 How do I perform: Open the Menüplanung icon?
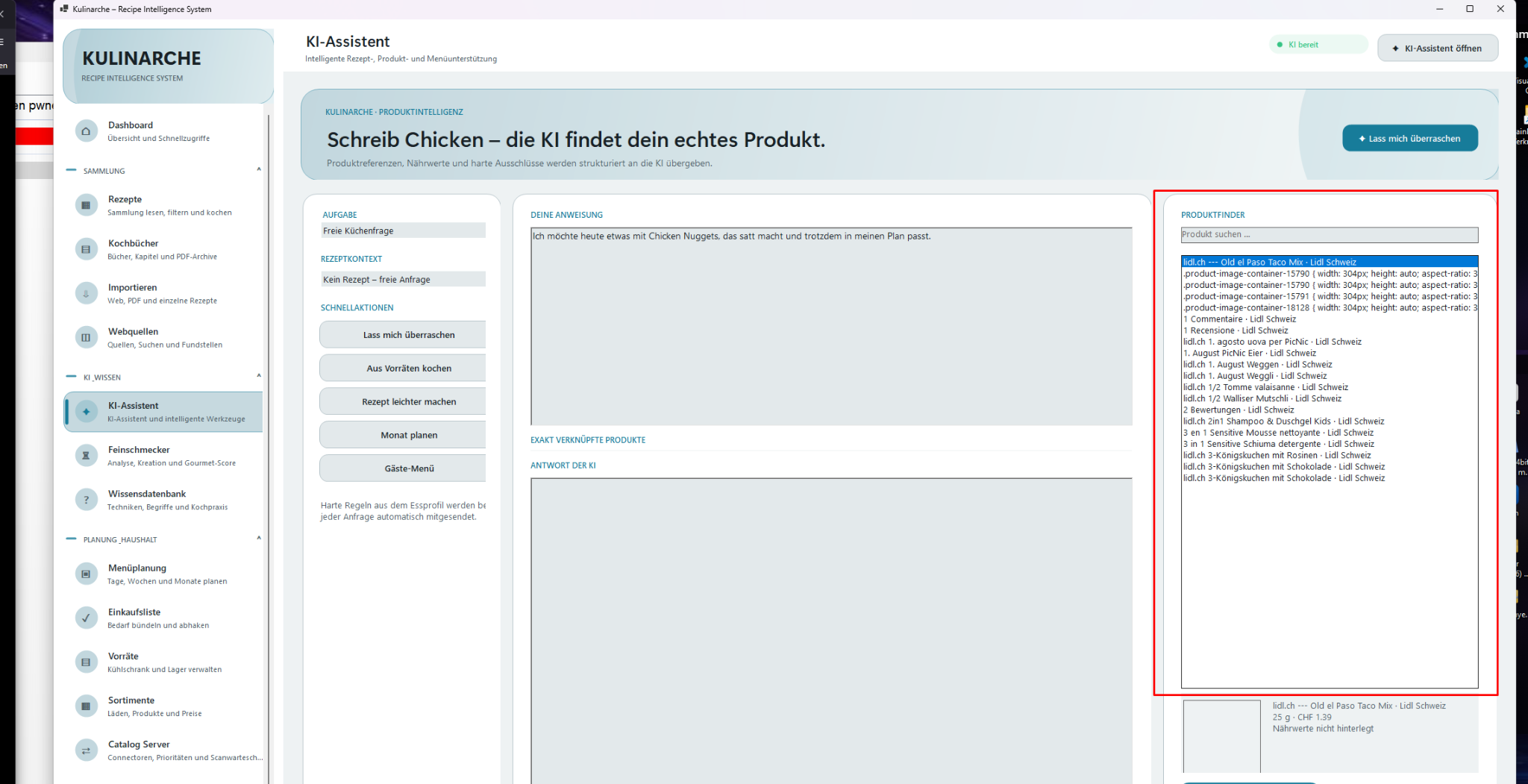click(x=86, y=574)
